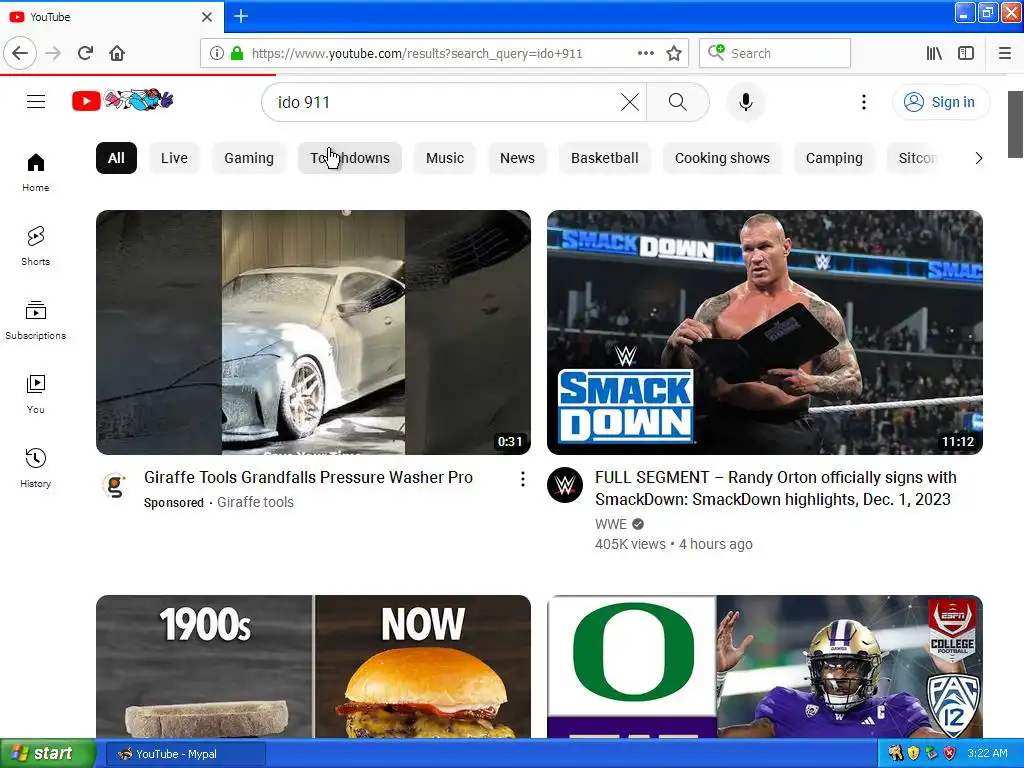1024x768 pixels.
Task: Select the Live filter chip
Action: pyautogui.click(x=174, y=158)
